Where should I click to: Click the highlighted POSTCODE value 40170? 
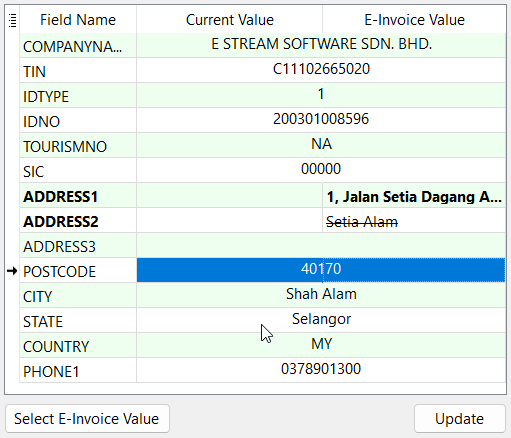click(321, 270)
